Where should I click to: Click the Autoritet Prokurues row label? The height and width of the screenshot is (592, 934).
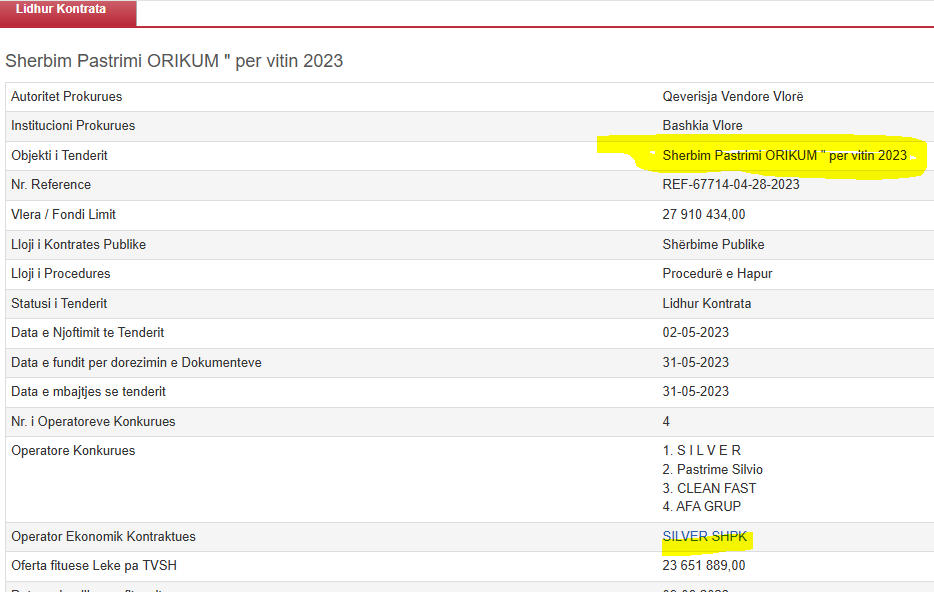pyautogui.click(x=67, y=97)
